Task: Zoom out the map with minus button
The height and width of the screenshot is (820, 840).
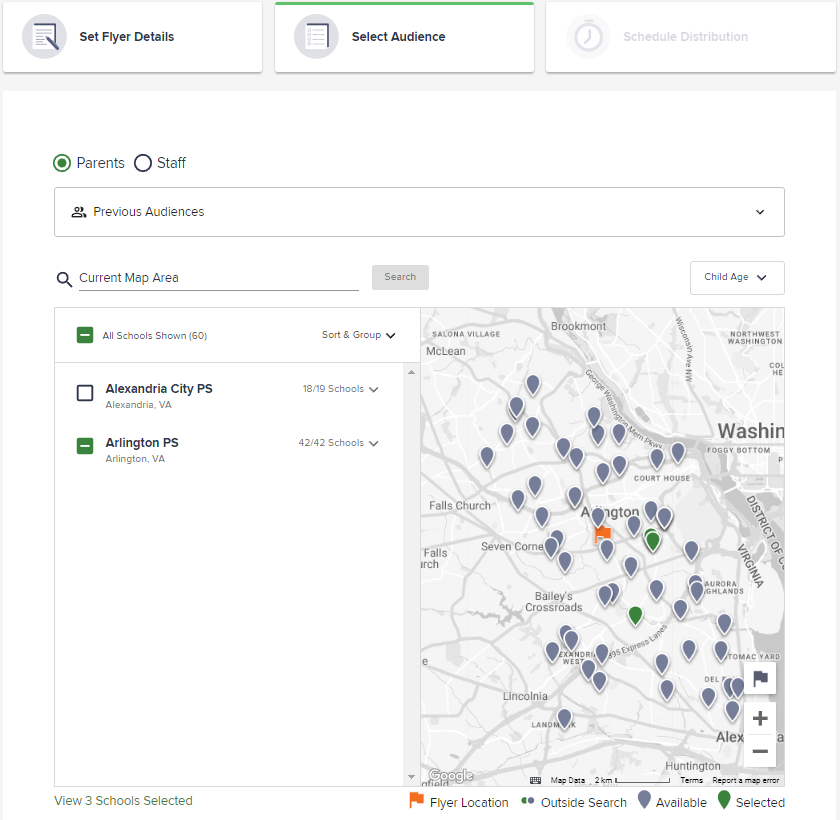Action: coord(760,751)
